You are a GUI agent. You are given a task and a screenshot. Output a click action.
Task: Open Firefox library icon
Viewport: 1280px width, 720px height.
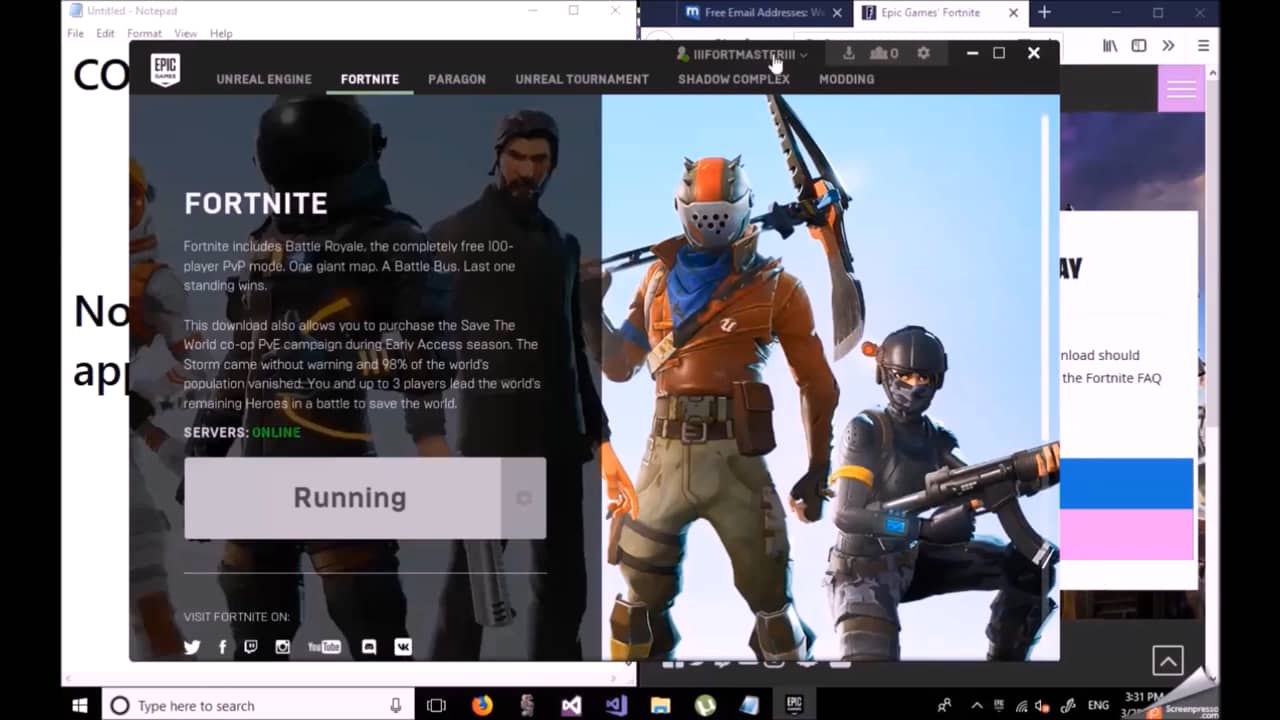1110,45
